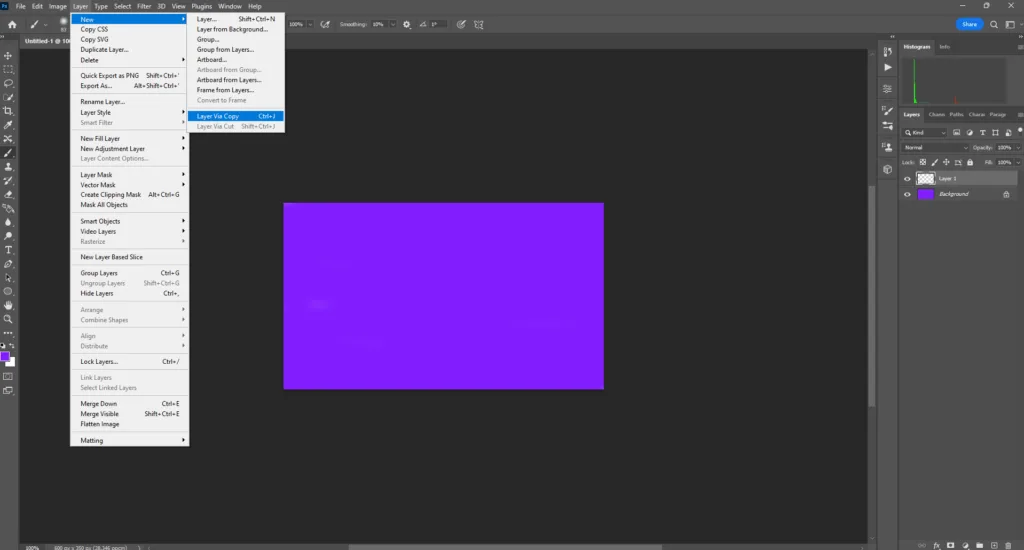Expand the Matting submenu
Viewport: 1024px width, 550px height.
click(x=129, y=440)
